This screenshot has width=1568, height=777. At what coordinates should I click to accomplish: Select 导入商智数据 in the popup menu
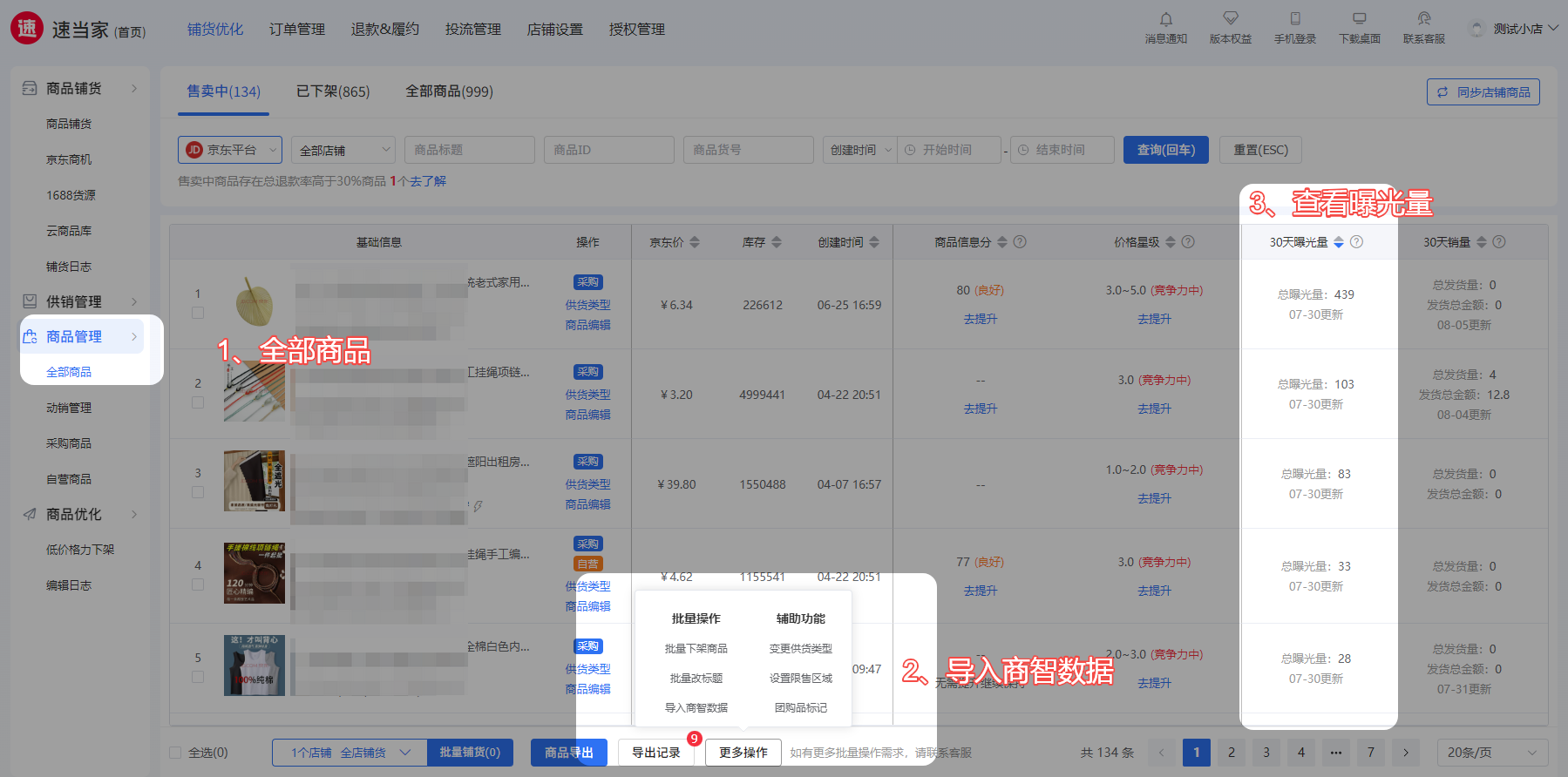(696, 707)
